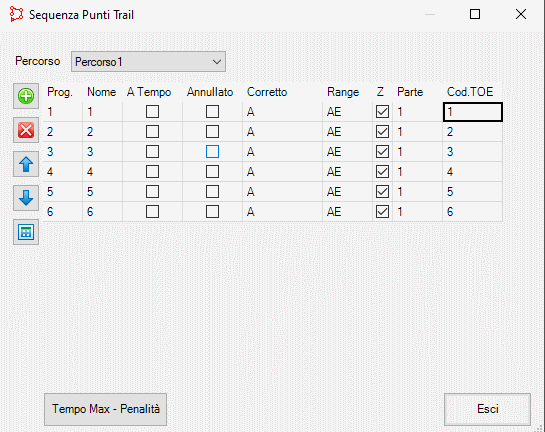Select the Range cell AE in row 2

[x=347, y=132]
